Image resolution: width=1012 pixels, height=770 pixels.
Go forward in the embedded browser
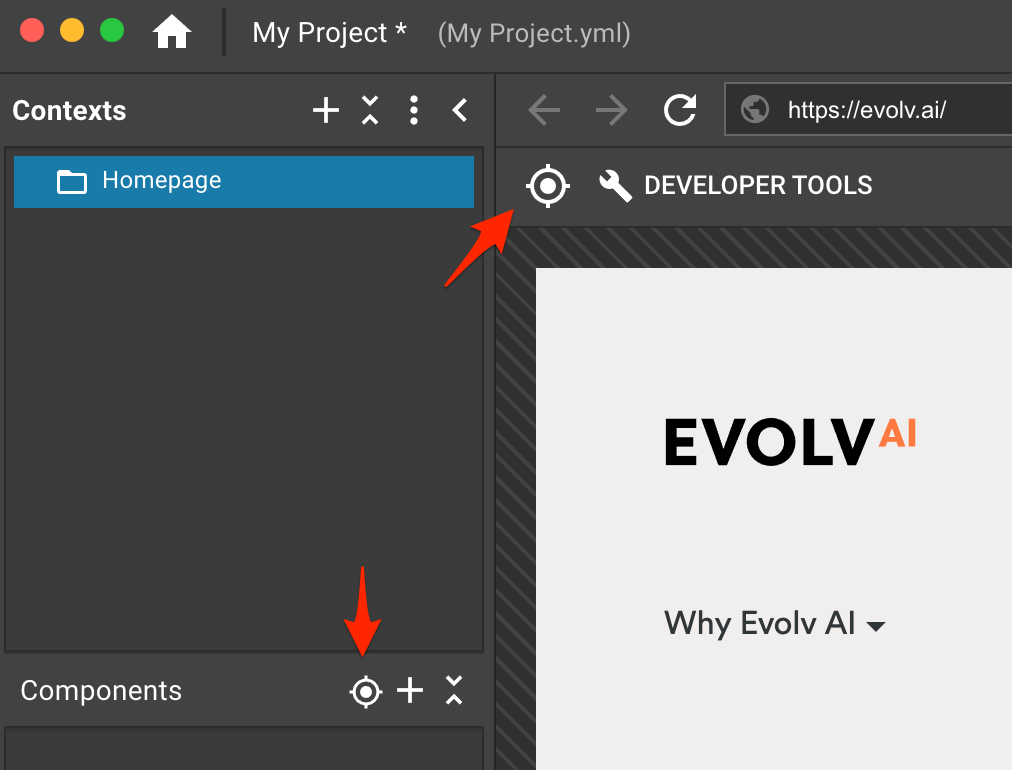[x=611, y=110]
